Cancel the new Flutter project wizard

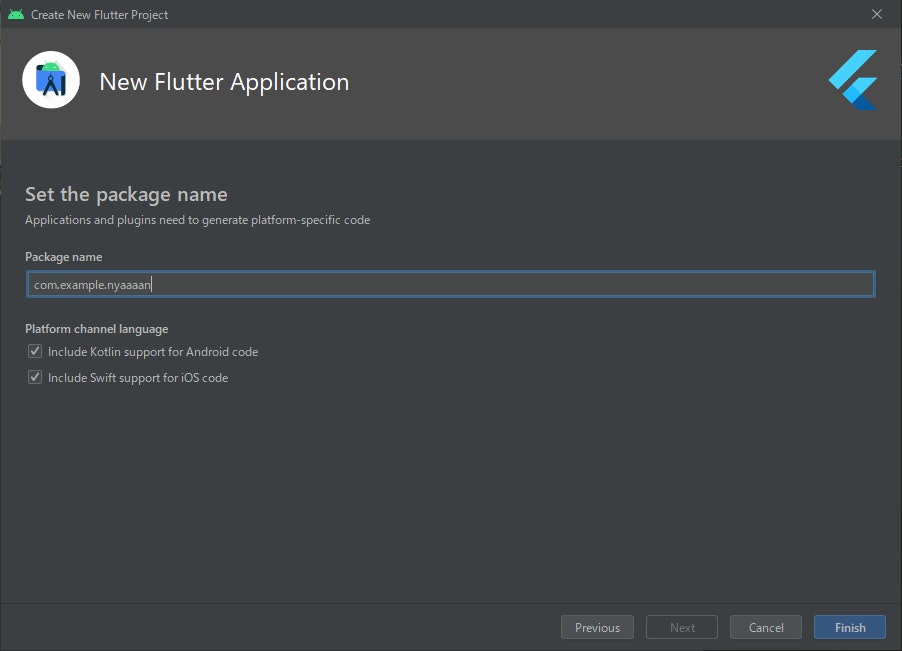[765, 627]
